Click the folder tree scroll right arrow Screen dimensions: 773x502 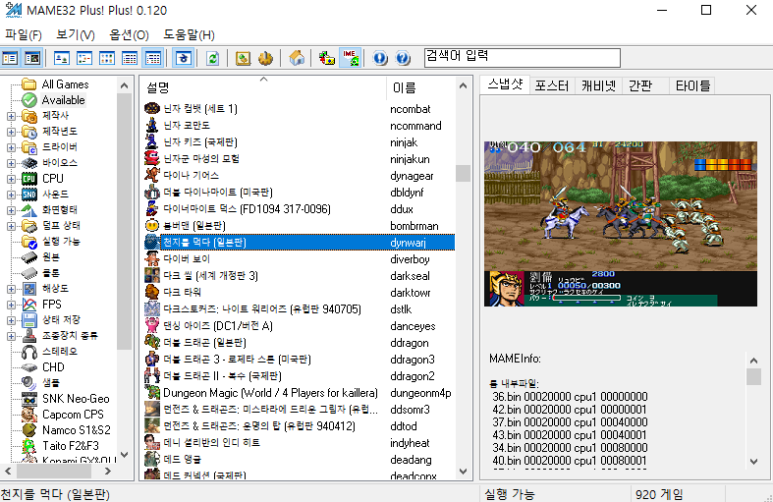pos(108,471)
